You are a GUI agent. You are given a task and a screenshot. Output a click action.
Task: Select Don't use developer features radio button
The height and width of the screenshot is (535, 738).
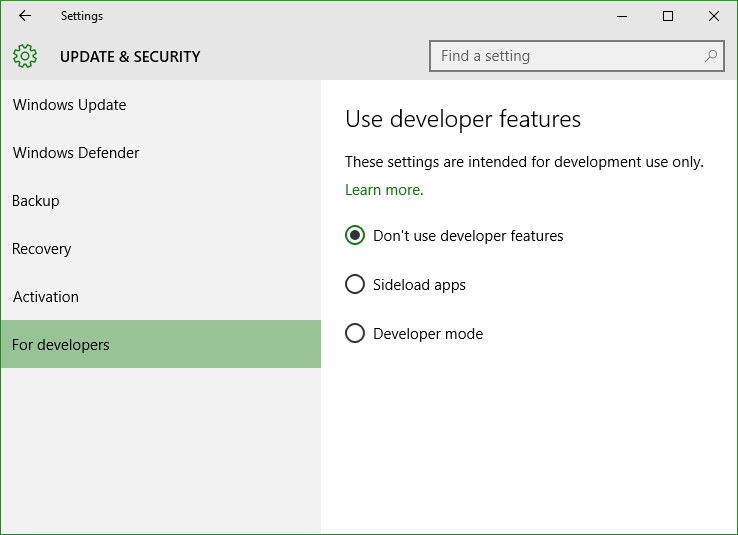(355, 235)
